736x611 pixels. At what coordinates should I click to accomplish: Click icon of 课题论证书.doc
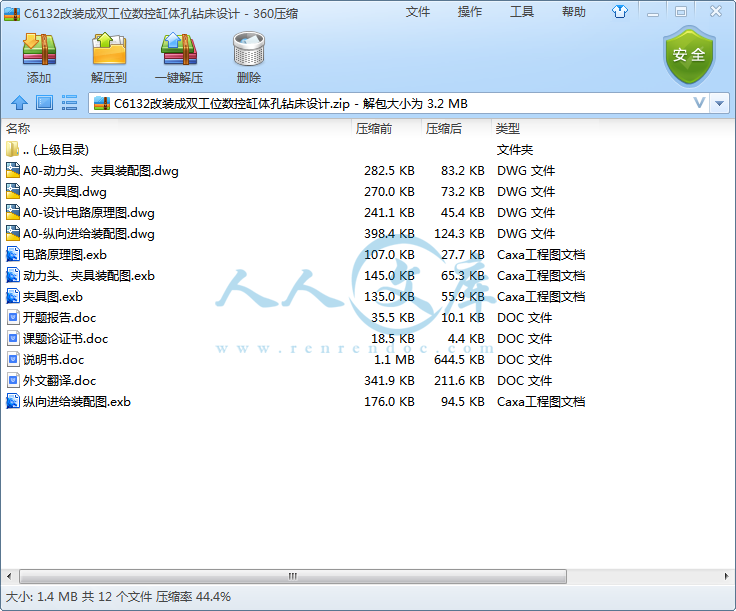(x=13, y=338)
